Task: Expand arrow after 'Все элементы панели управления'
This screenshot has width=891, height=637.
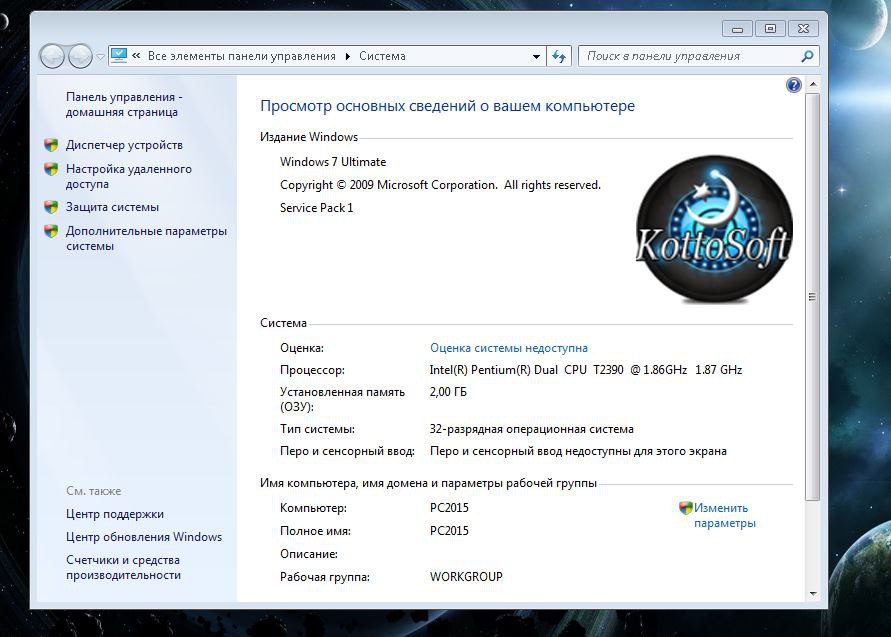Action: (348, 56)
